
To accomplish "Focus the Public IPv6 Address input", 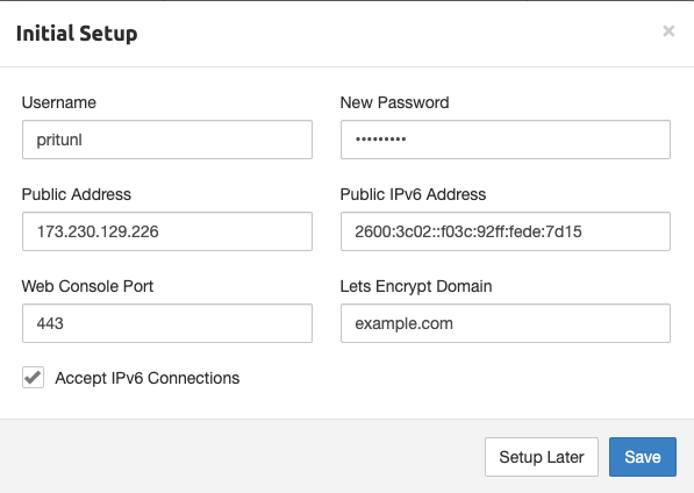I will 505,232.
